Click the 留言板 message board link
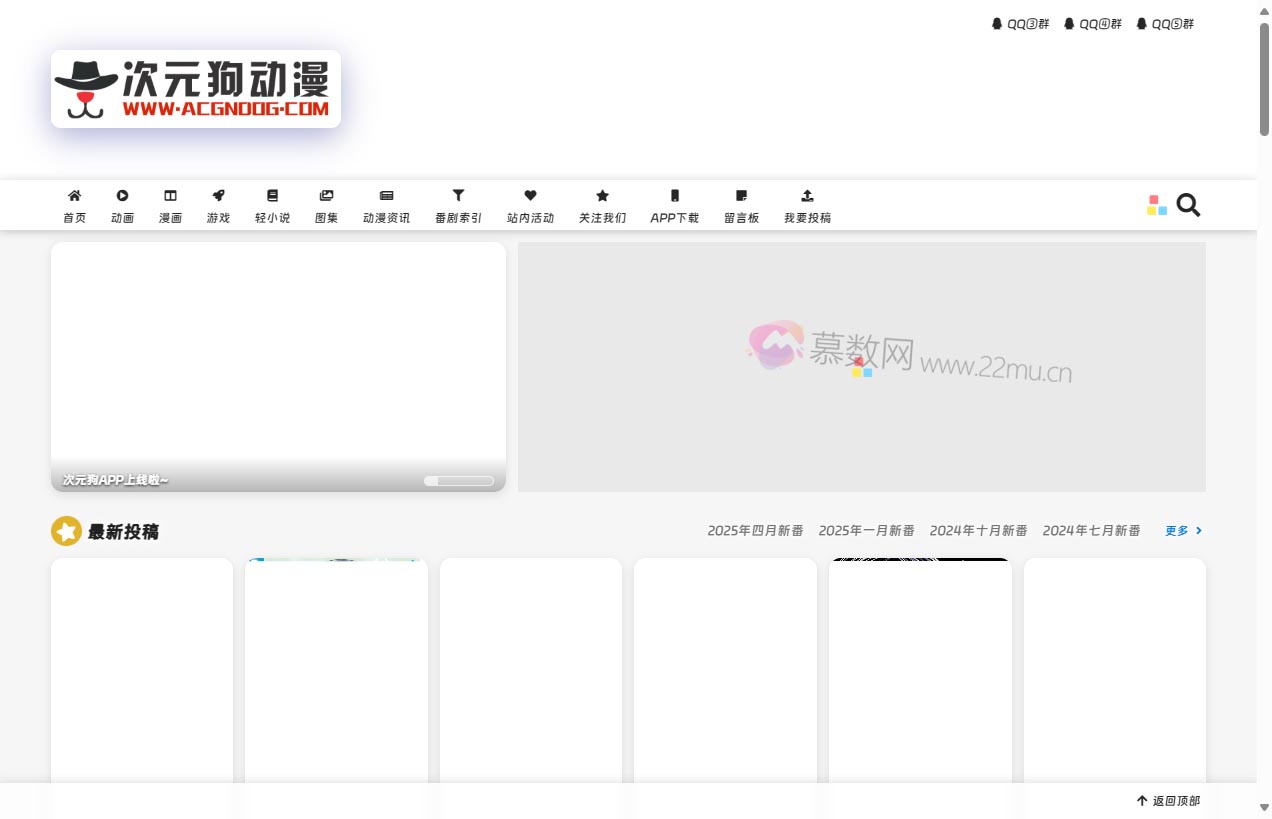The image size is (1272, 819). (x=741, y=205)
